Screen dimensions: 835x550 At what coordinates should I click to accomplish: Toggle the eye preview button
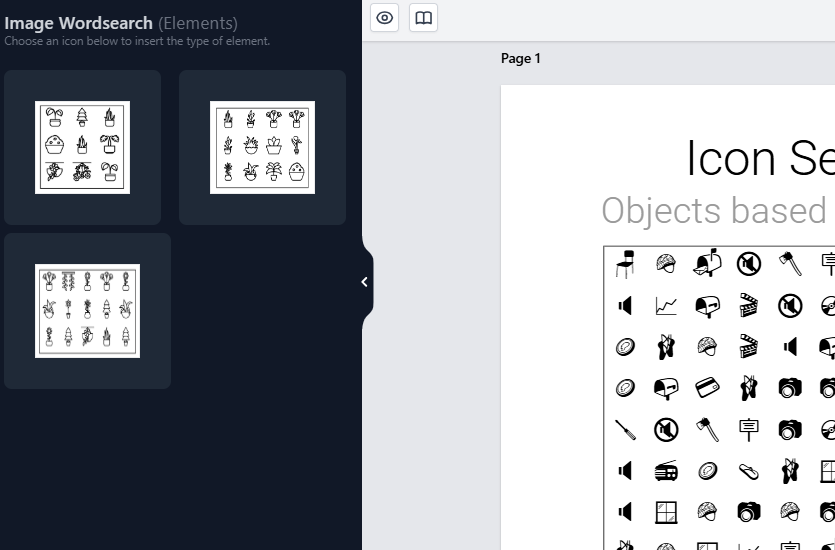point(385,17)
